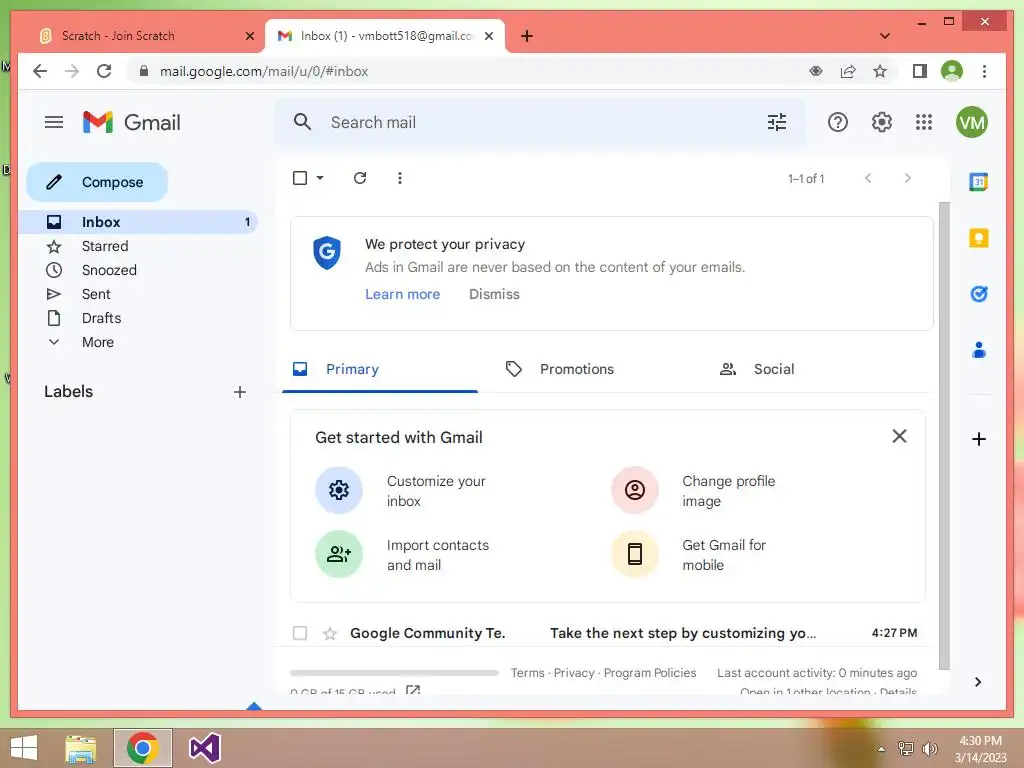Open Chrome tab search dropdown arrow

point(884,36)
